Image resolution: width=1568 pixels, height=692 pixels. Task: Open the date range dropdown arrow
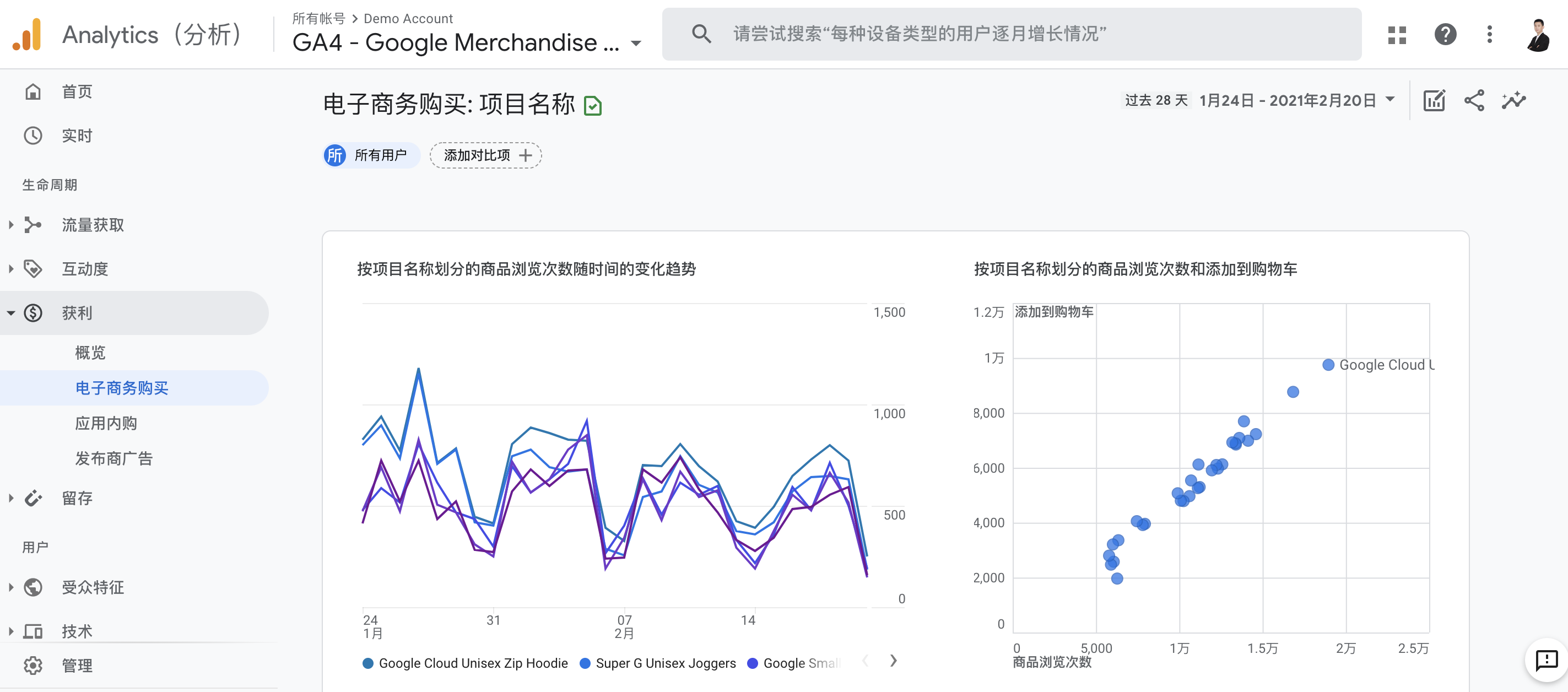pos(1390,99)
